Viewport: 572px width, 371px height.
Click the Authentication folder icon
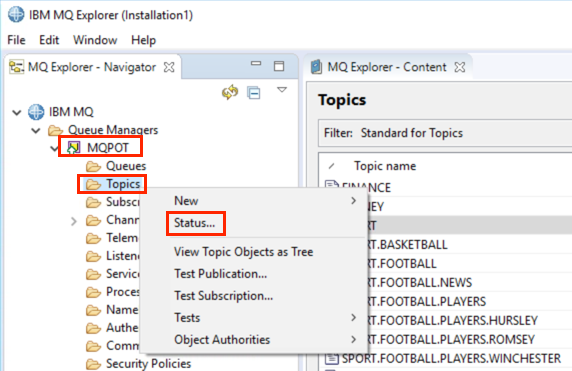click(x=94, y=328)
